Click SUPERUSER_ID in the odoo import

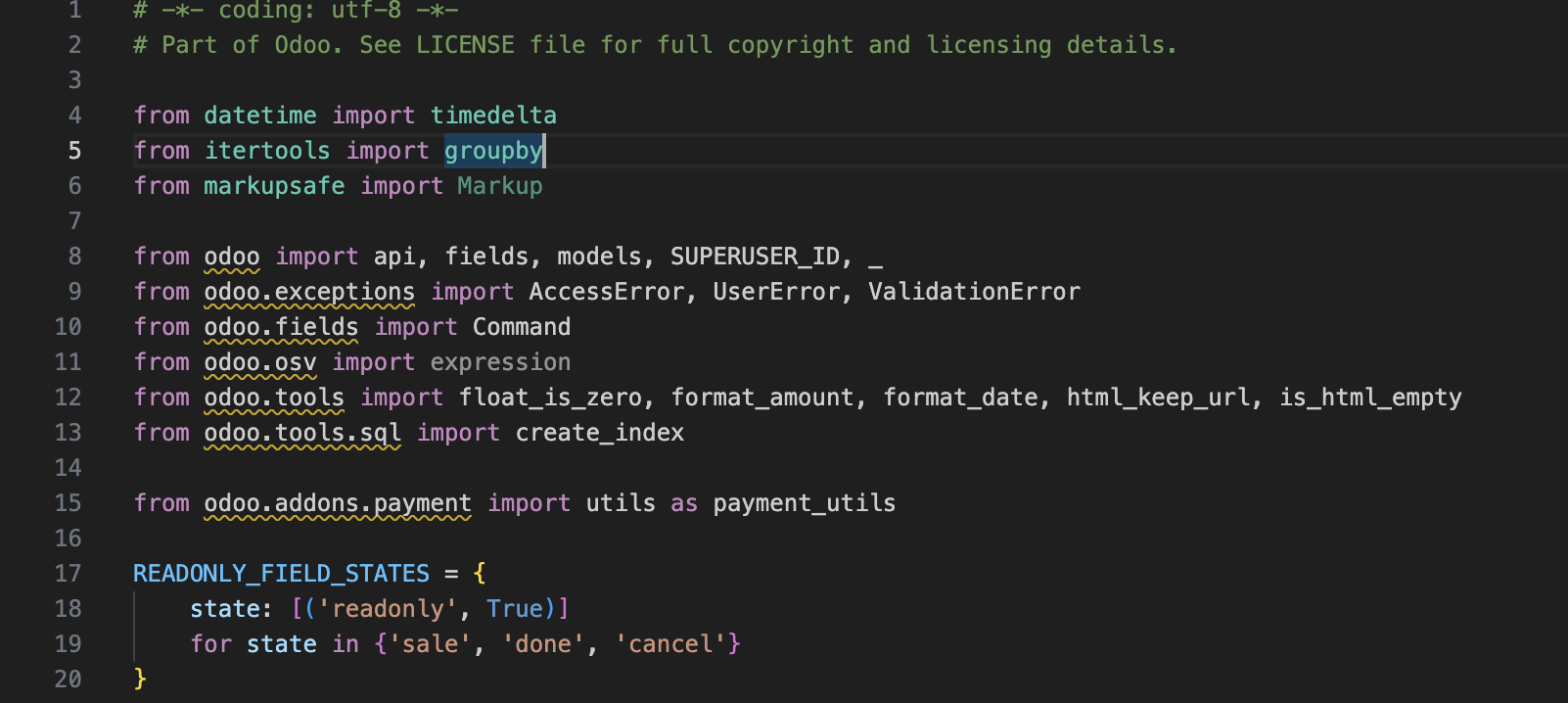point(755,257)
